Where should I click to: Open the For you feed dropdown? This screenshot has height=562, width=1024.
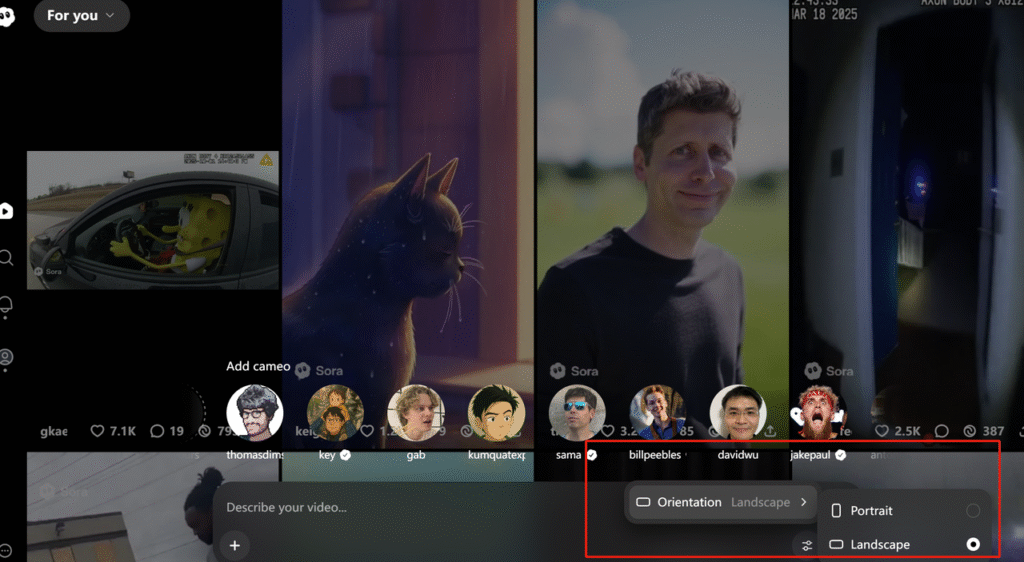coord(81,16)
